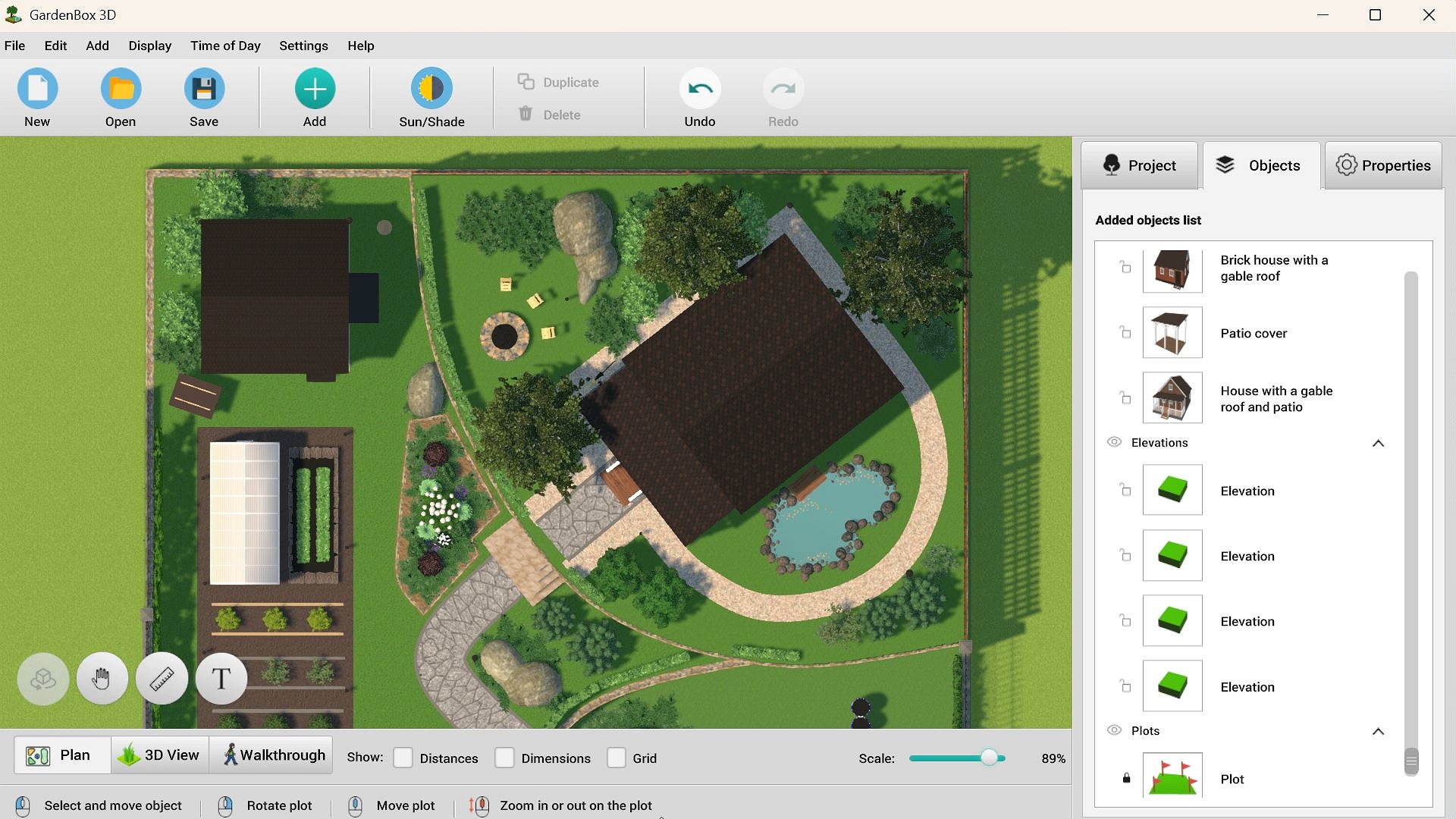Viewport: 1456px width, 819px height.
Task: Select the ruler measuring tool
Action: pos(162,678)
